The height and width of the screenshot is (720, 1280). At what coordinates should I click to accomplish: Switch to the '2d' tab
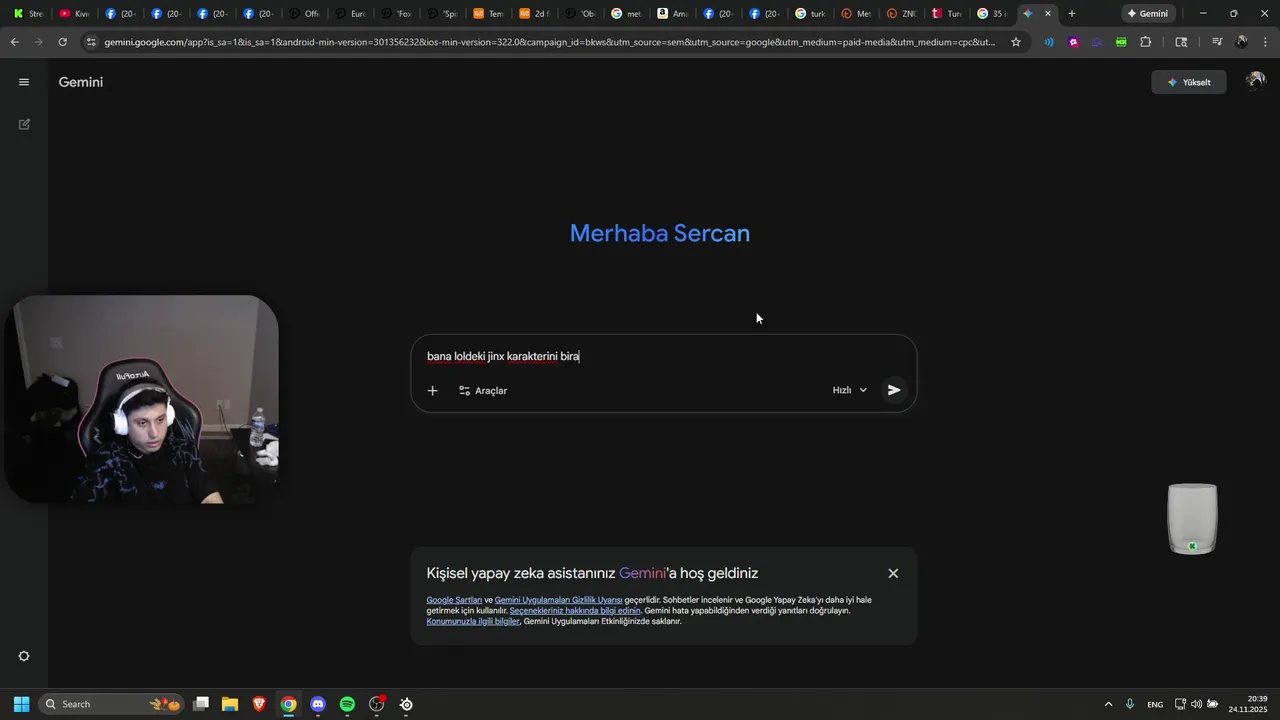tap(535, 14)
